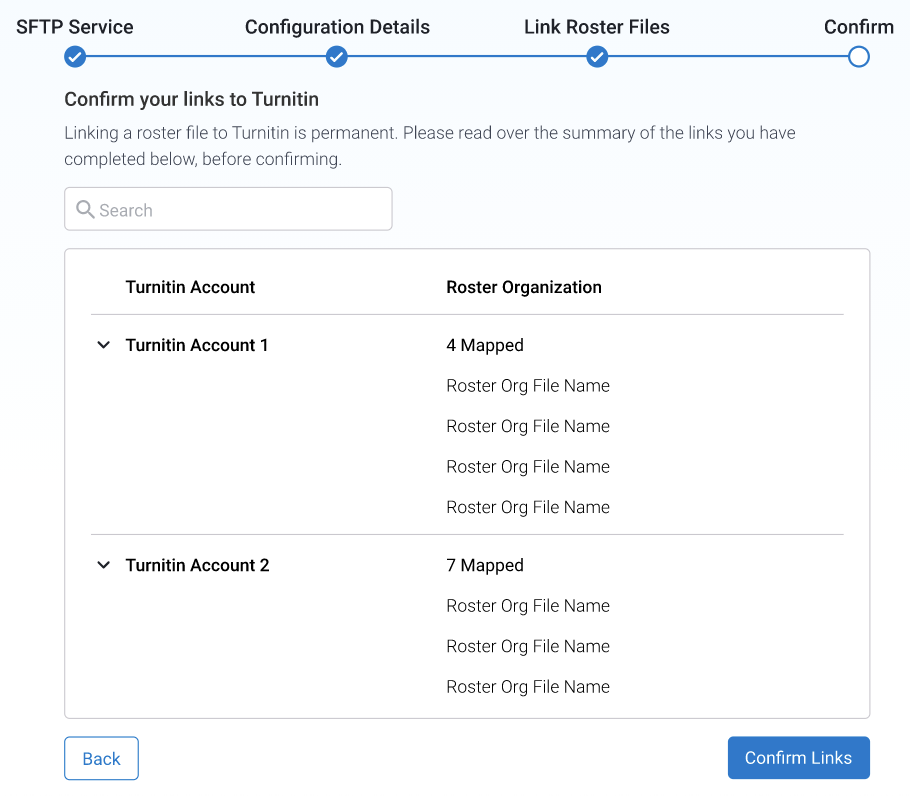Viewport: 910px width, 810px height.
Task: Select the Turnitin Account 1 name
Action: click(197, 345)
